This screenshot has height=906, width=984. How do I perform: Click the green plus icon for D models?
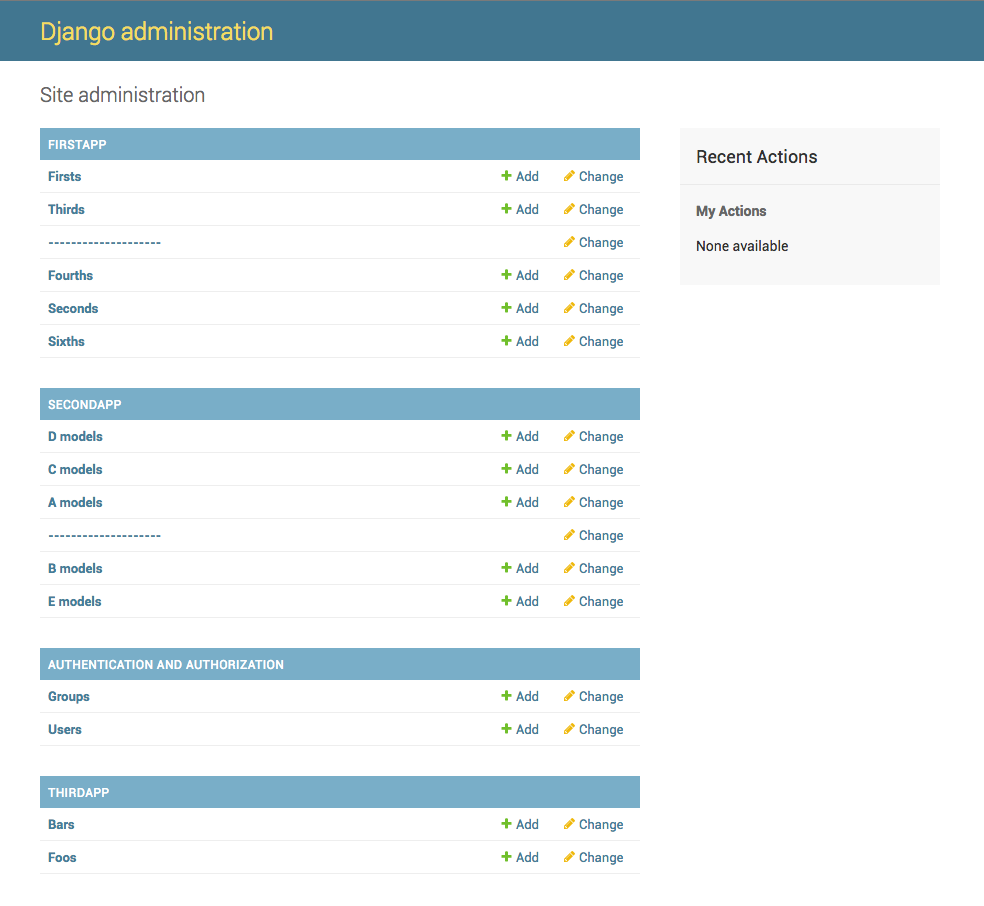click(506, 435)
